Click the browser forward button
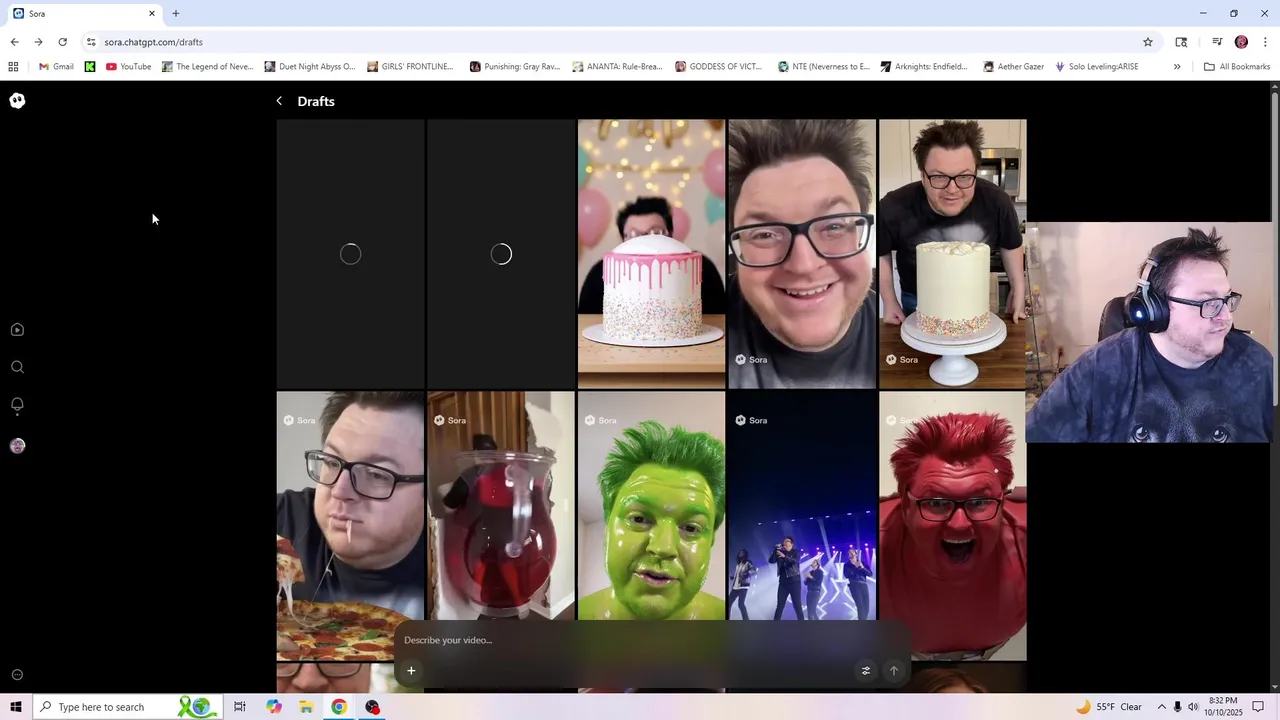Viewport: 1280px width, 720px height. [x=38, y=42]
